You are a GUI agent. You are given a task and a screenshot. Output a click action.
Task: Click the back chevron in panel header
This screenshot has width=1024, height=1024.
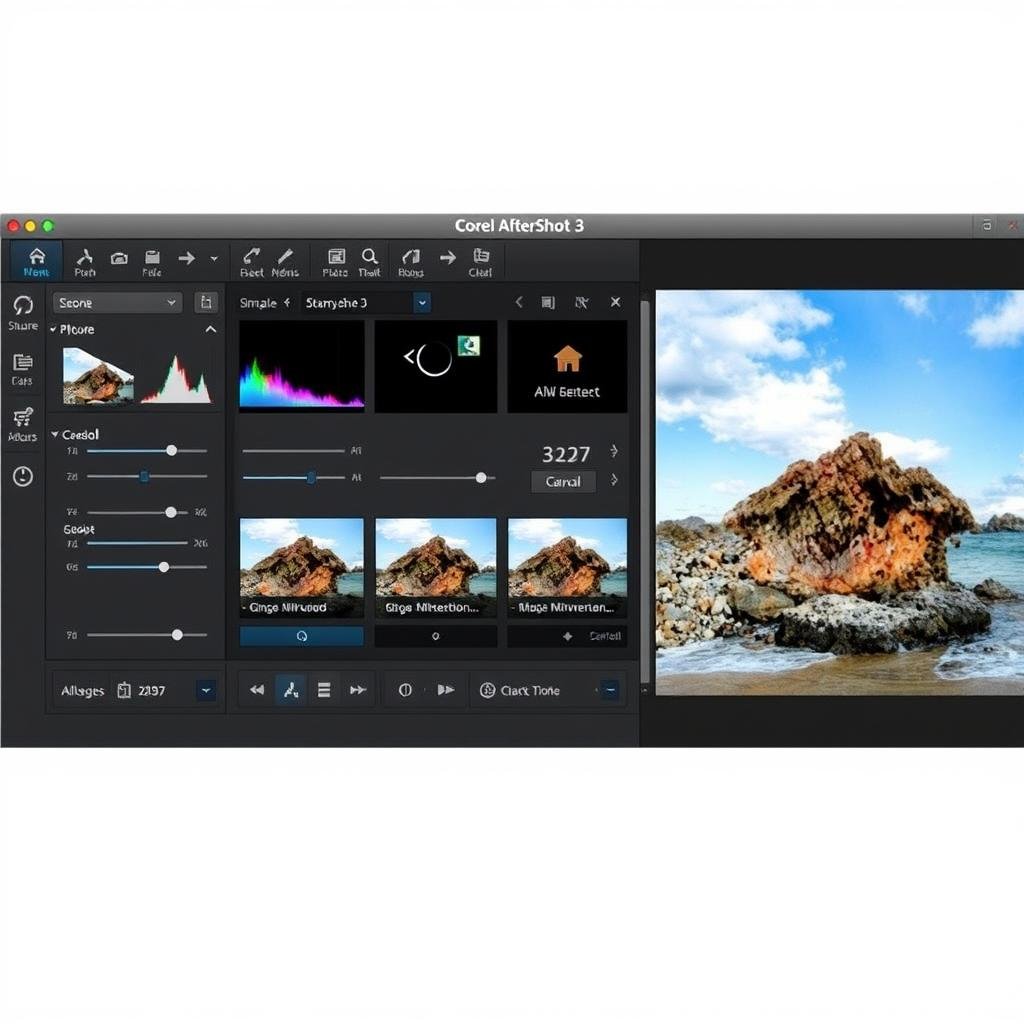[x=519, y=302]
